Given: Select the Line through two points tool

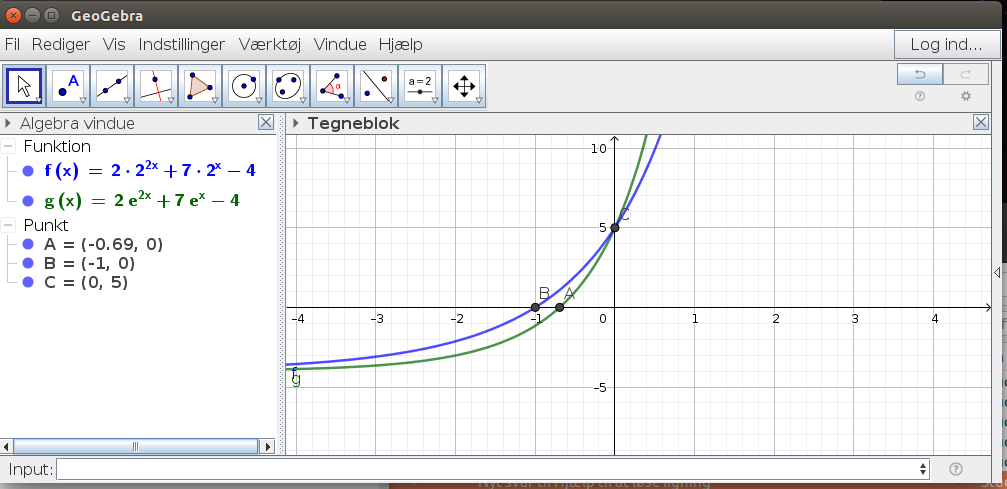Looking at the screenshot, I should coord(112,86).
